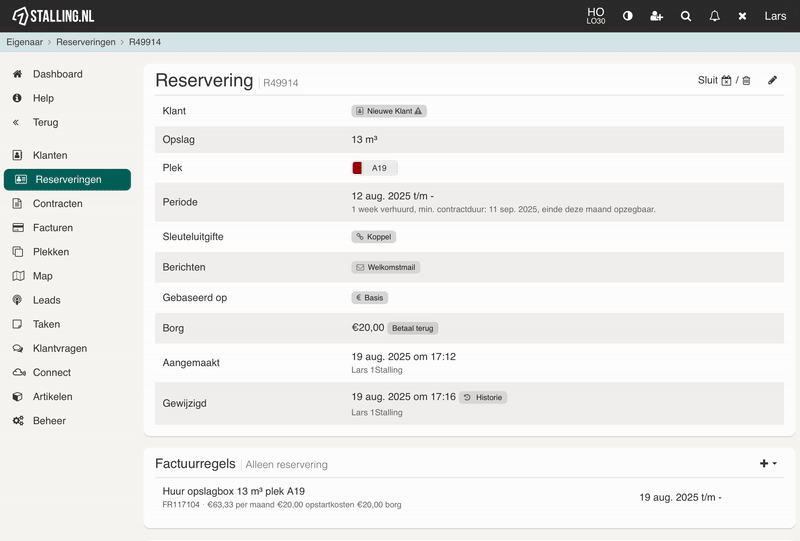Image resolution: width=800 pixels, height=541 pixels.
Task: Click the Connect cloud icon
Action: tap(19, 373)
